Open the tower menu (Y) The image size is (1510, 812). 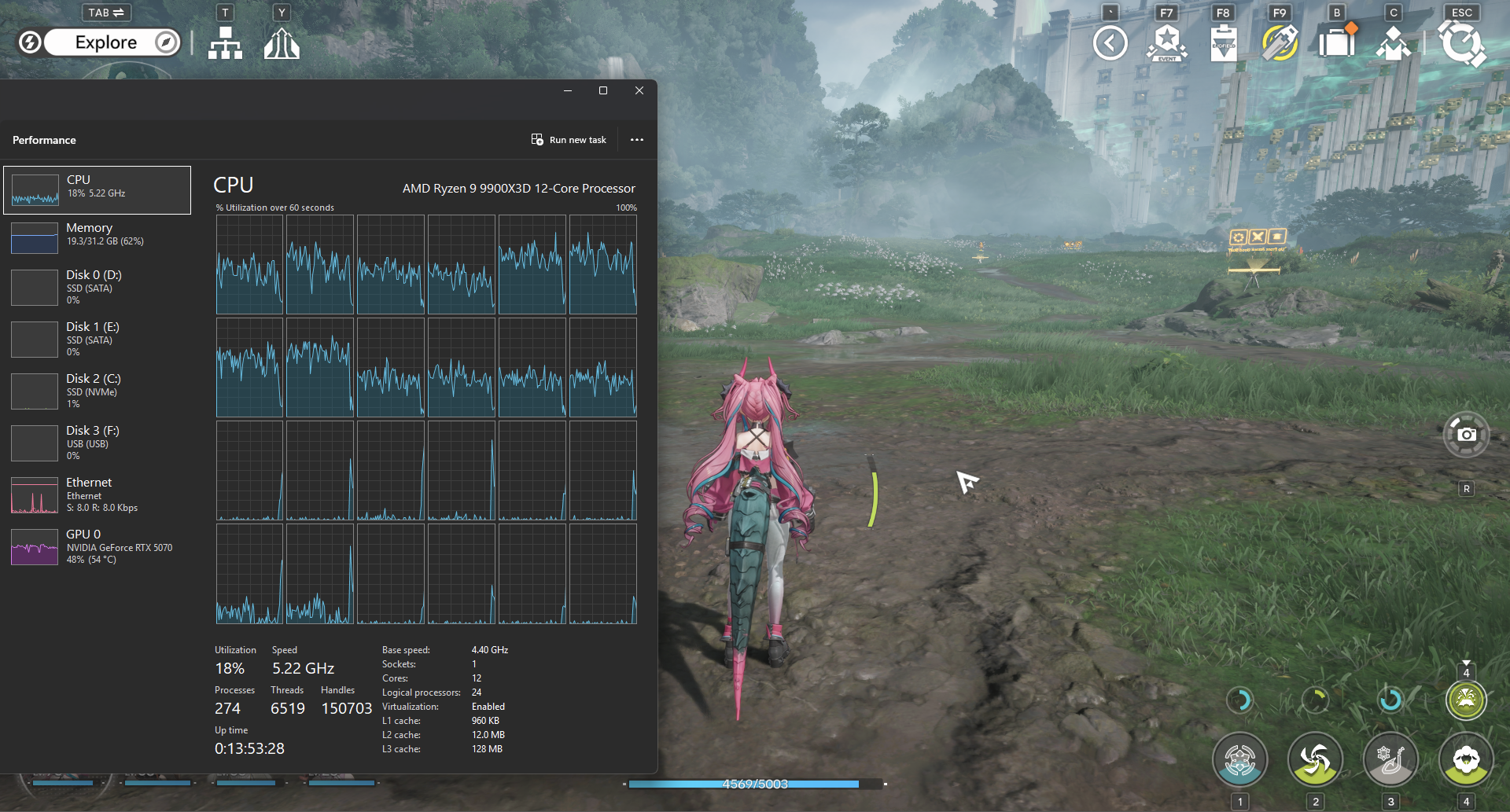(x=282, y=43)
